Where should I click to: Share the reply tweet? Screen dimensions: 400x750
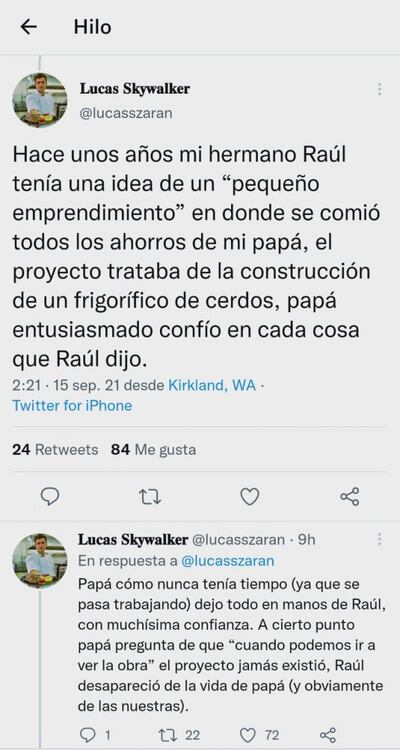[328, 735]
